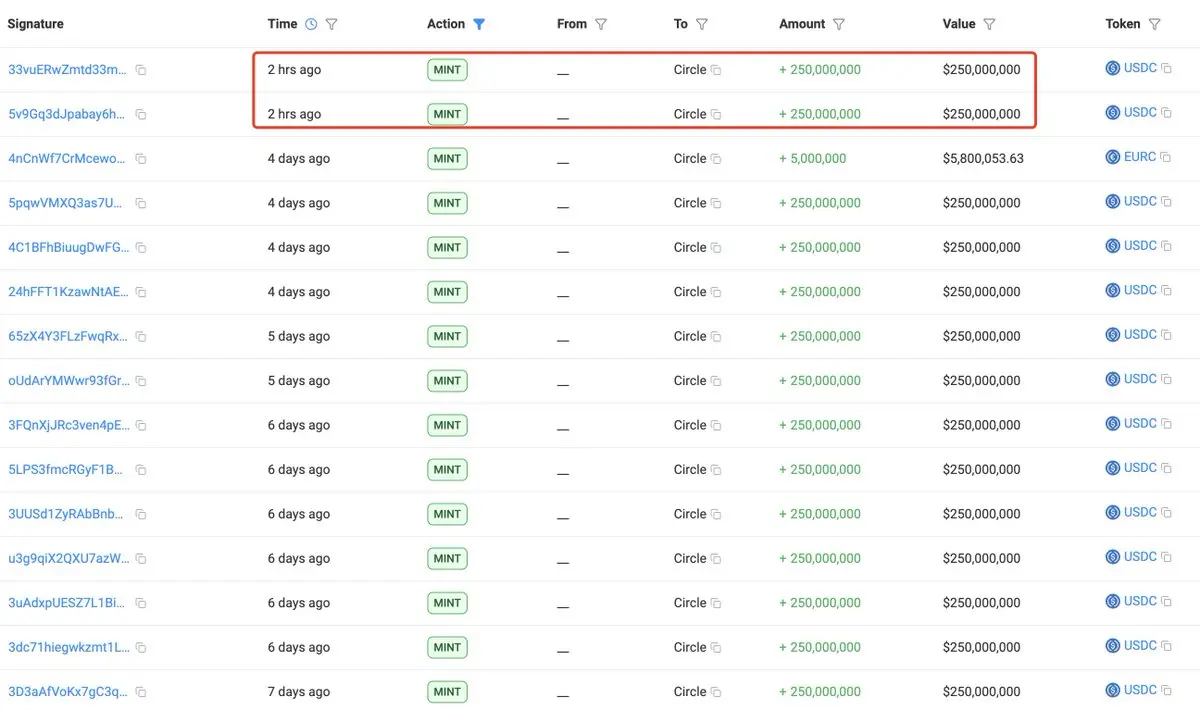Click MINT badge in 33vuERwZmtd33m... row

pos(447,70)
